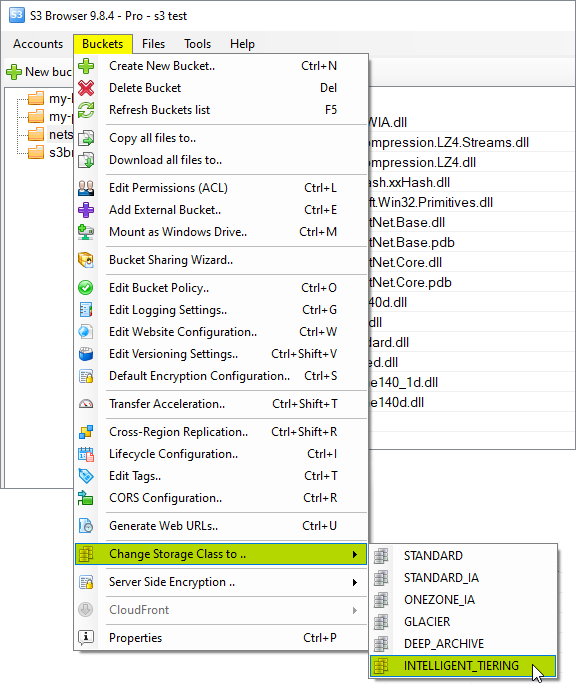
Task: Click the Edit Versioning Settings bucket icon
Action: pyautogui.click(x=86, y=354)
